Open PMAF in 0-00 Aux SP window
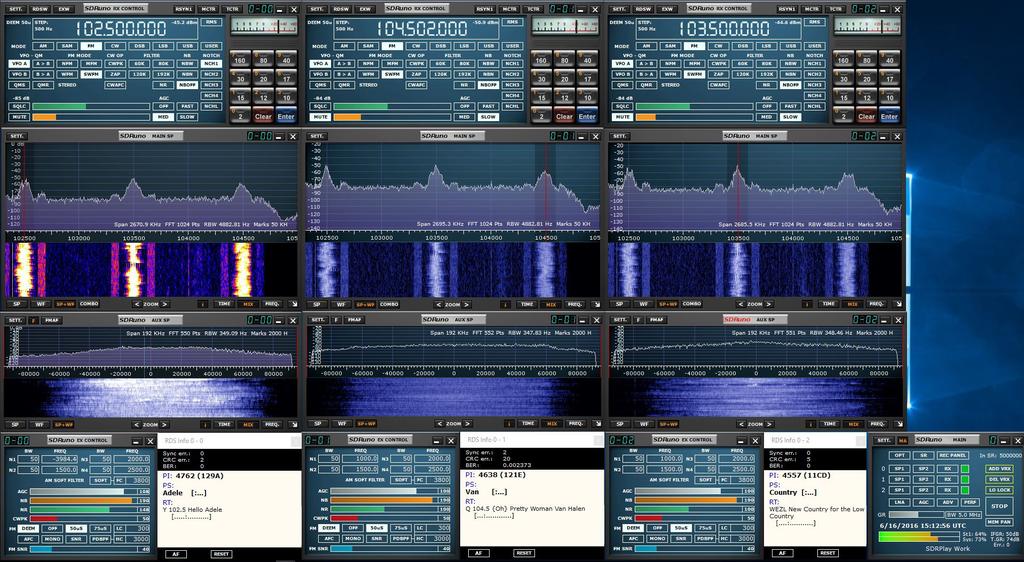 coord(52,320)
